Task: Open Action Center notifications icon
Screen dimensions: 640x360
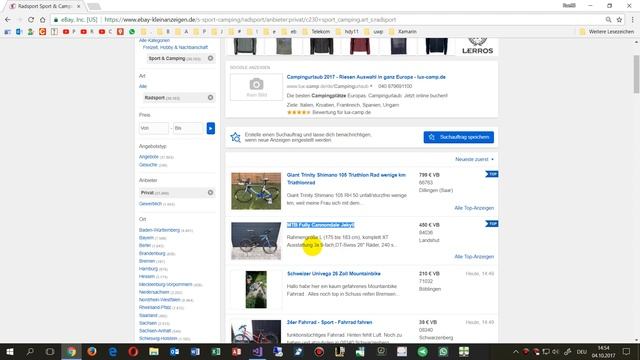Action: pos(627,351)
